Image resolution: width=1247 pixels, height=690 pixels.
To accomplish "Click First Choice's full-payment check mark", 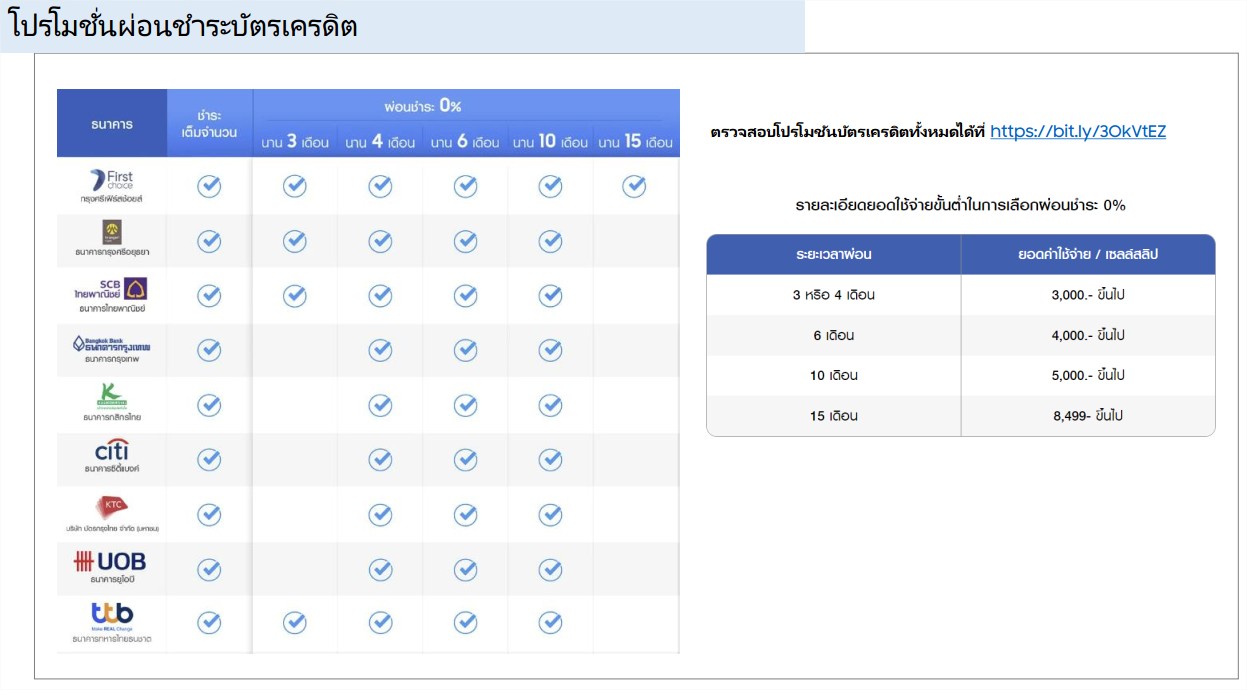I will [x=209, y=186].
